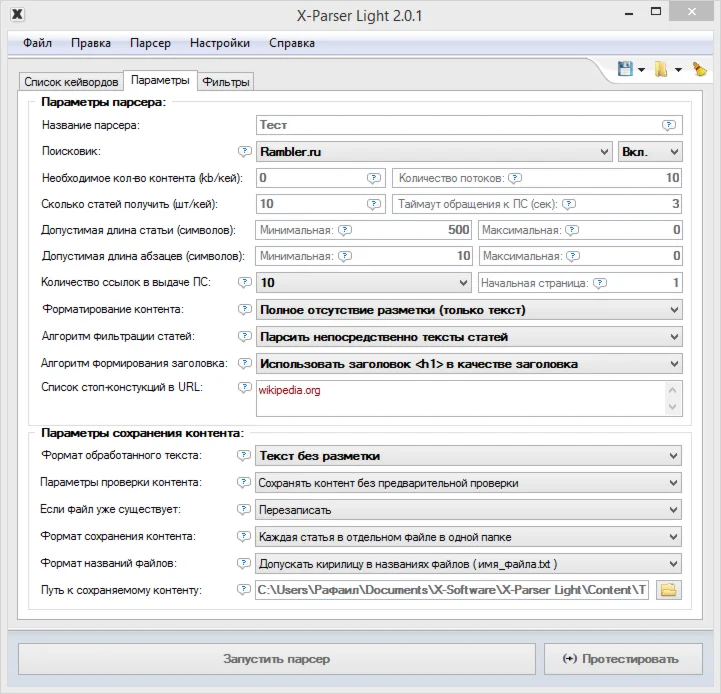The width and height of the screenshot is (721, 694).
Task: Expand the Вкл. on/off dropdown
Action: pyautogui.click(x=650, y=152)
